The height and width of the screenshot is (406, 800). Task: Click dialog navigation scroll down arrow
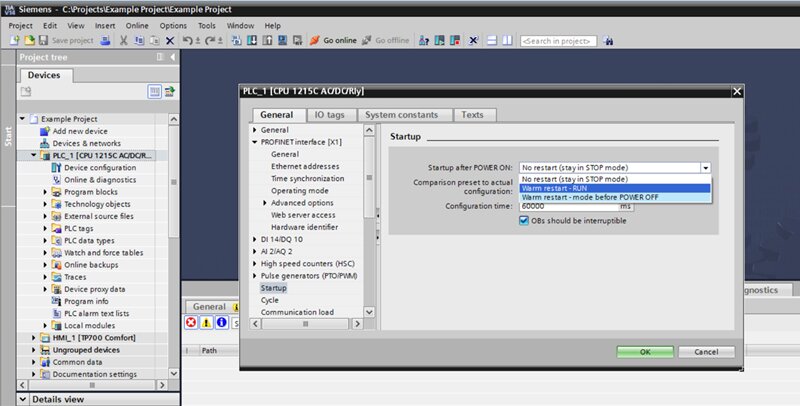(x=369, y=312)
